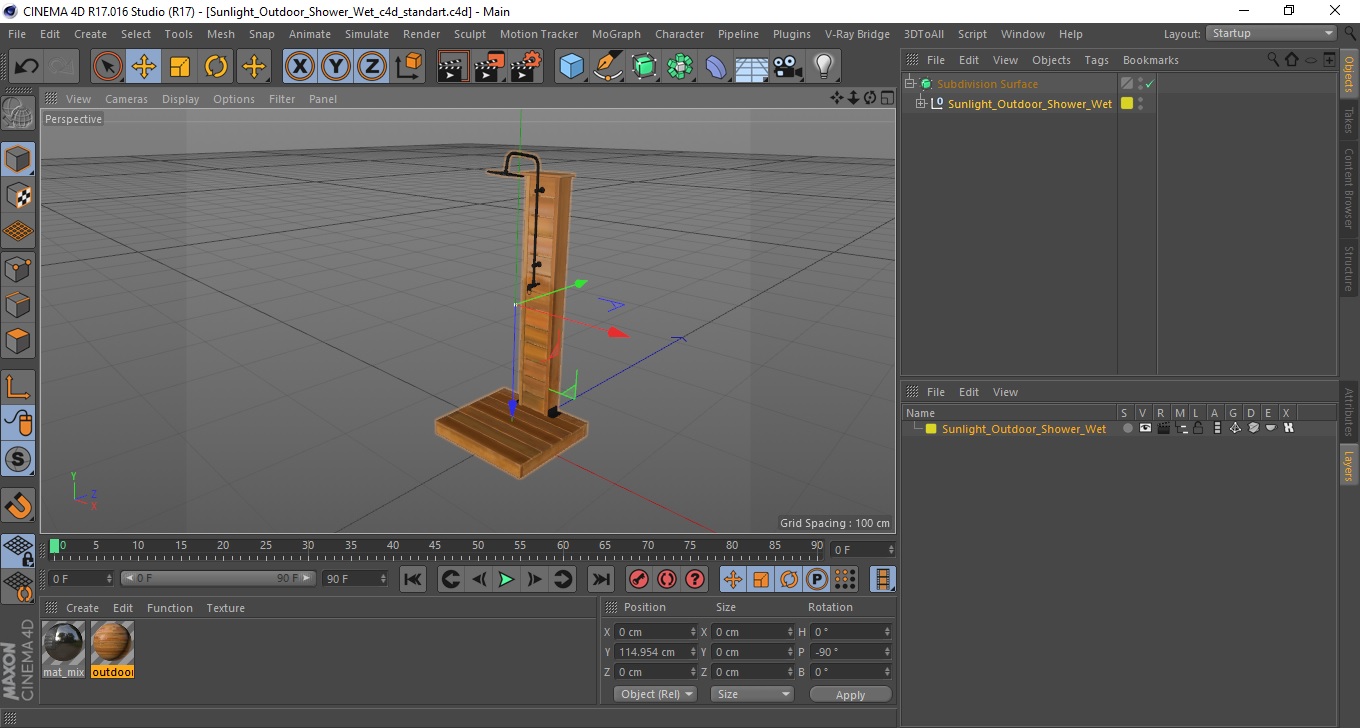Click the Apply coordinates button
The height and width of the screenshot is (728, 1360).
(850, 694)
